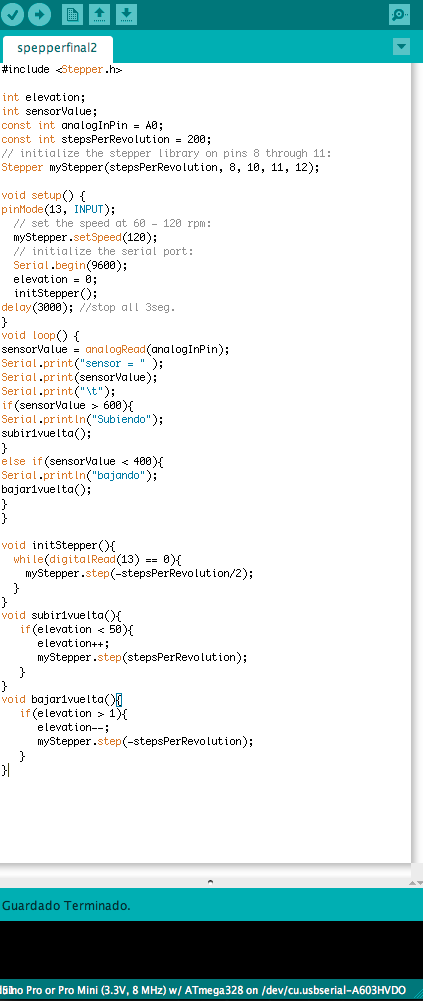Click the 'Serial.print("sensor = " );' line

click(x=82, y=364)
